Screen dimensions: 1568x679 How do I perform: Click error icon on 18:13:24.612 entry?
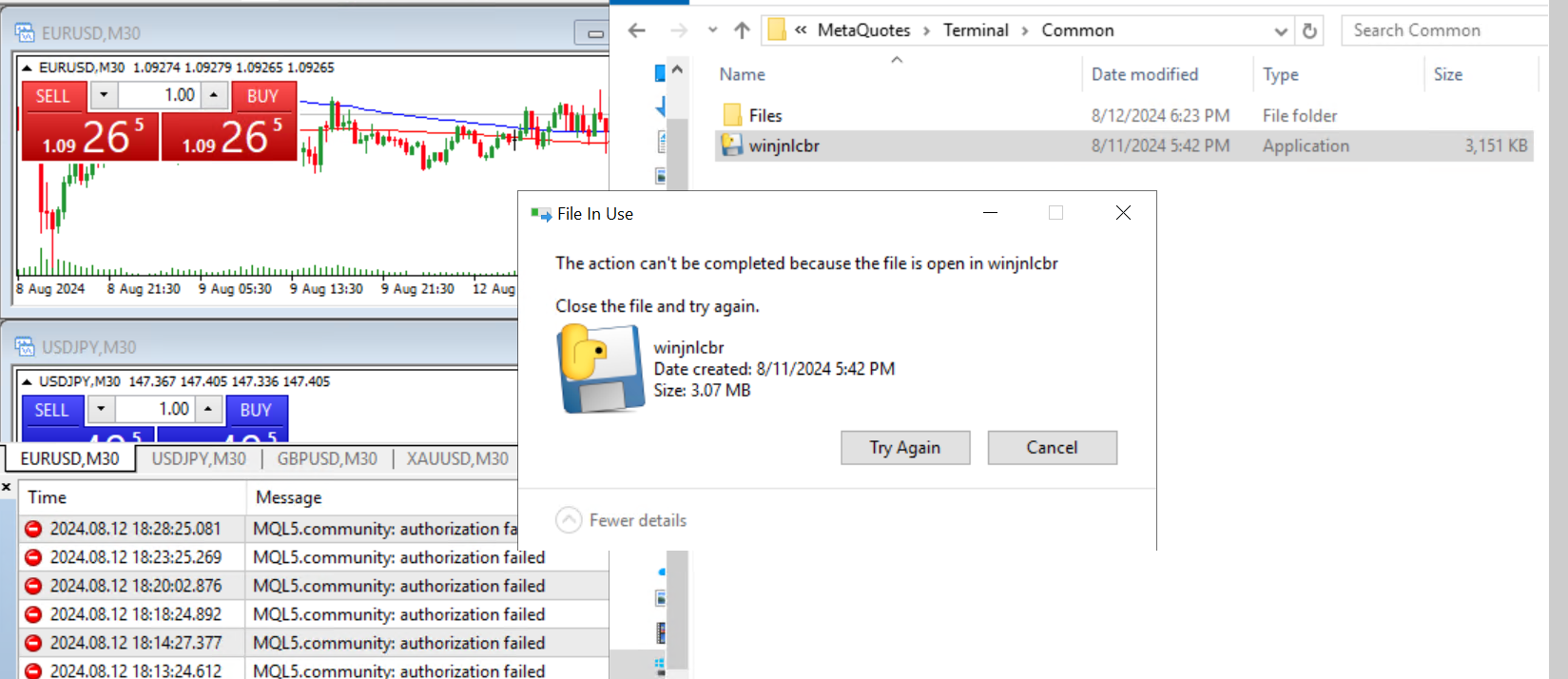pyautogui.click(x=33, y=671)
